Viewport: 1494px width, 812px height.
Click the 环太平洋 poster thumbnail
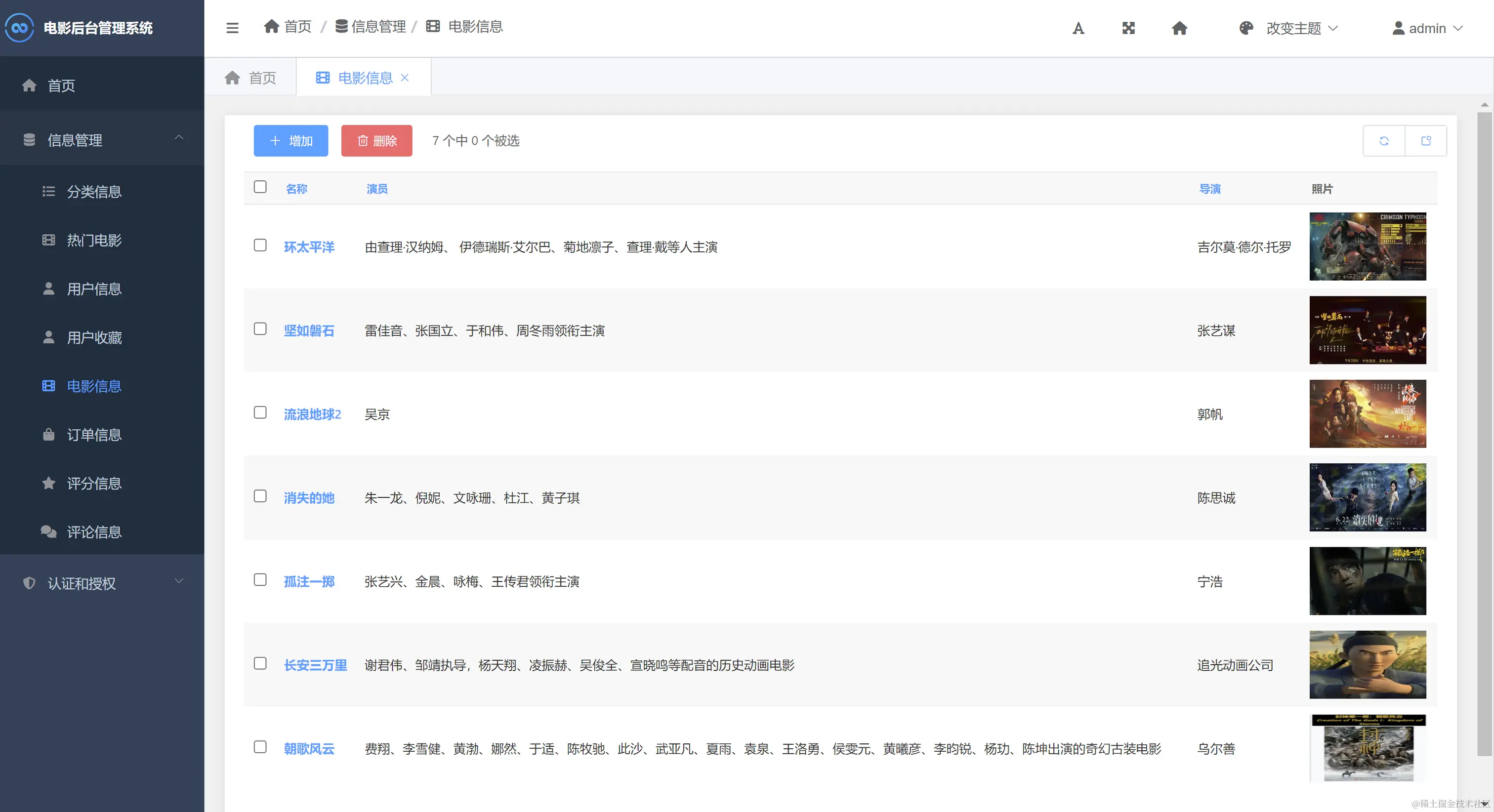click(x=1367, y=246)
